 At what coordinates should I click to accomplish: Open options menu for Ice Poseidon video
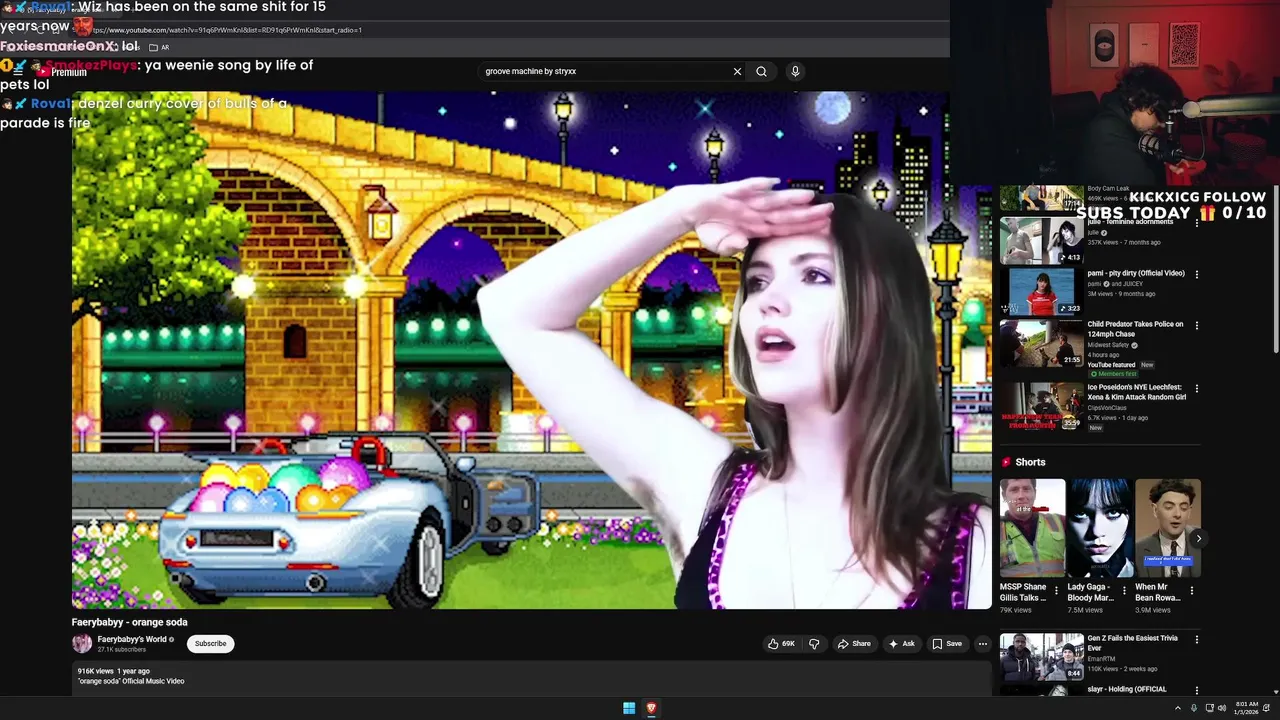[x=1196, y=389]
